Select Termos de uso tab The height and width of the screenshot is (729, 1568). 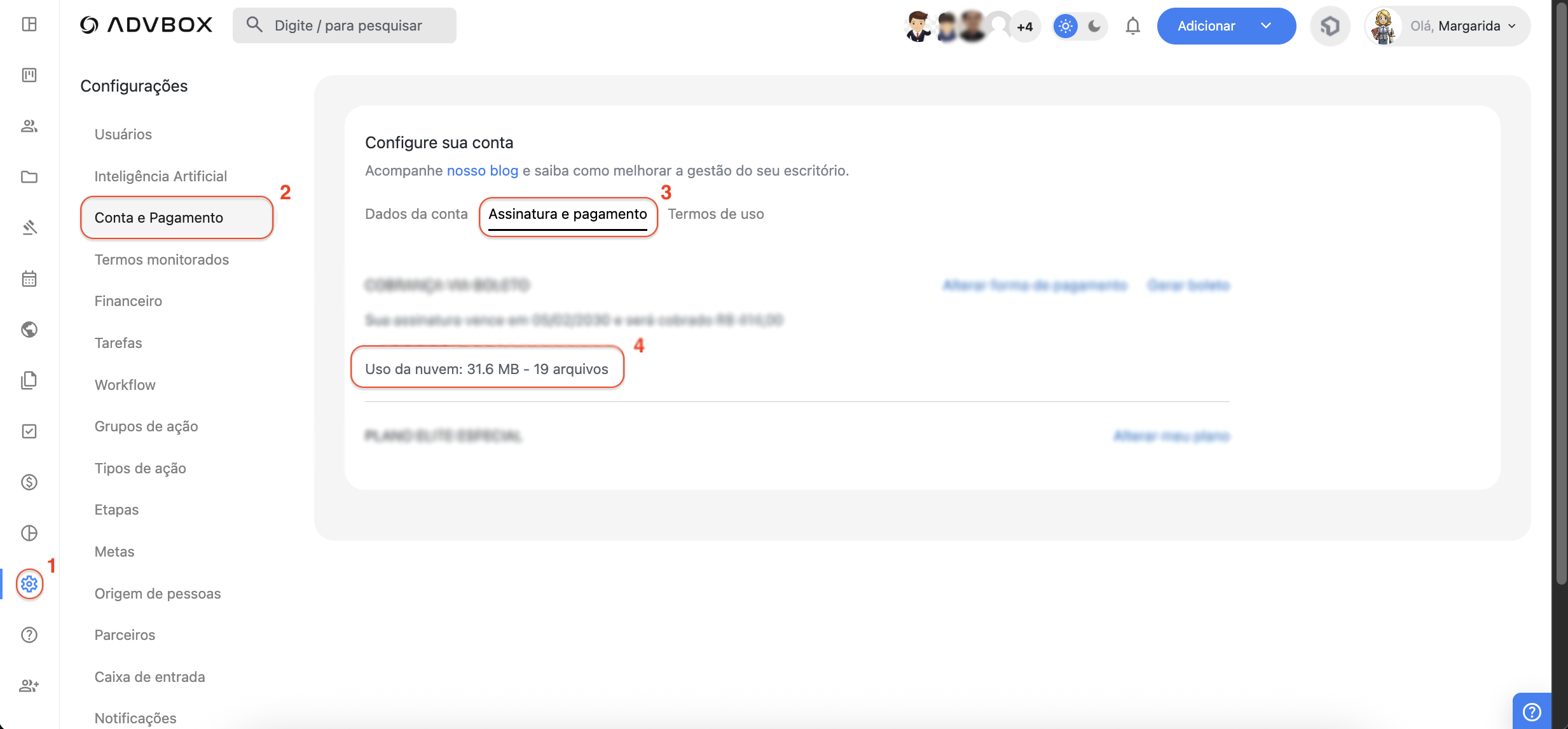tap(715, 214)
